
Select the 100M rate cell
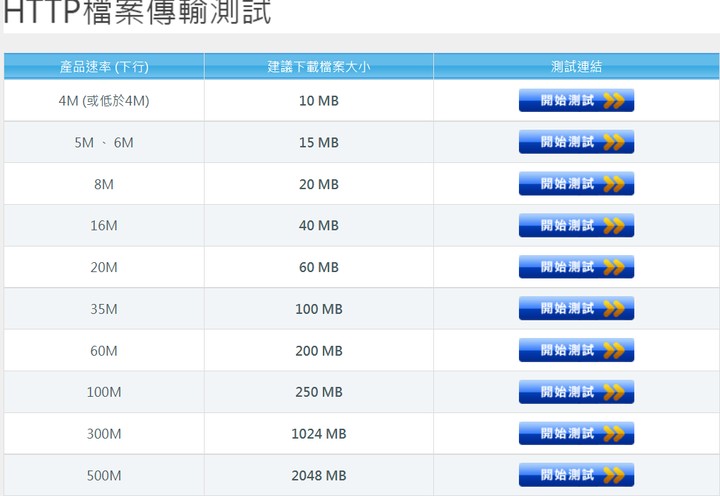[104, 392]
